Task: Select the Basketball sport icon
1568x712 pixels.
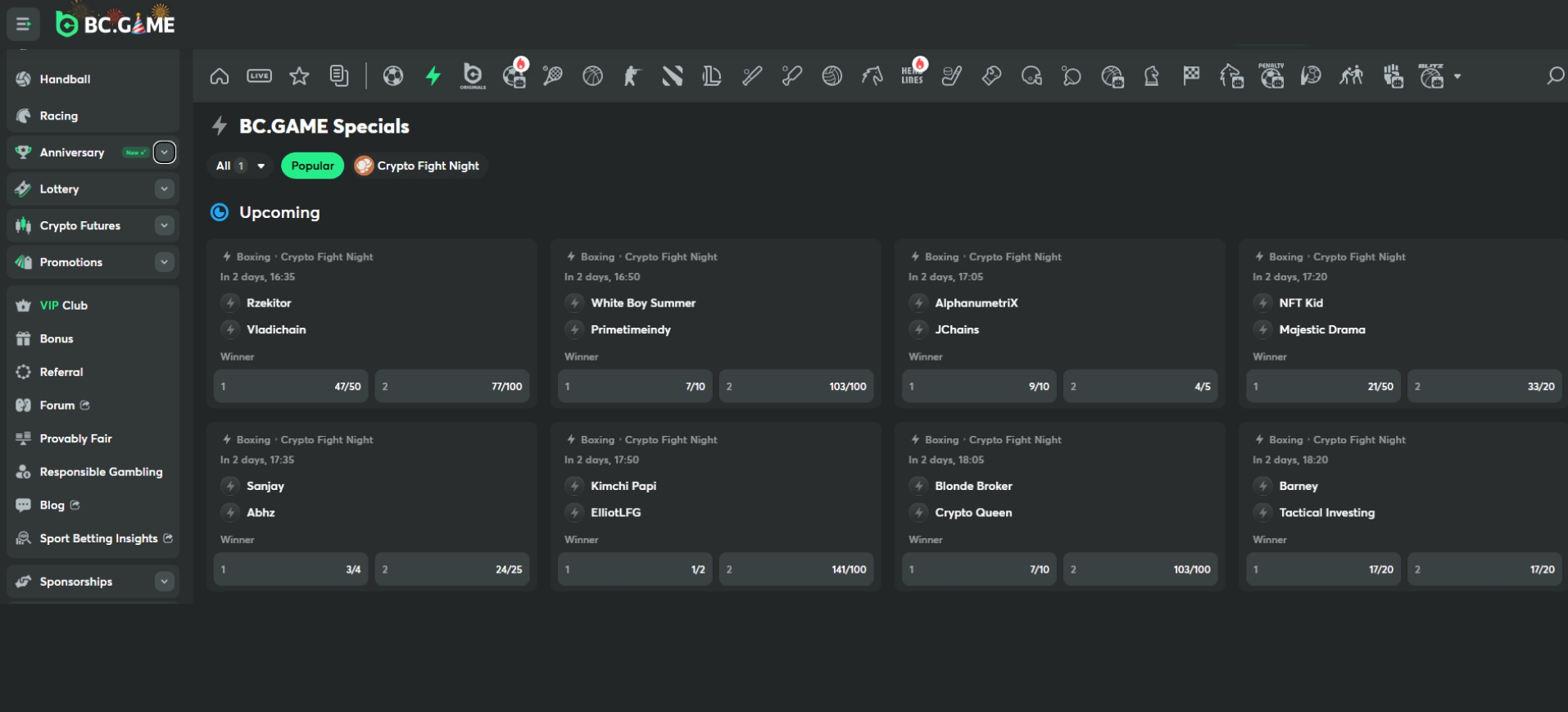Action: 592,76
